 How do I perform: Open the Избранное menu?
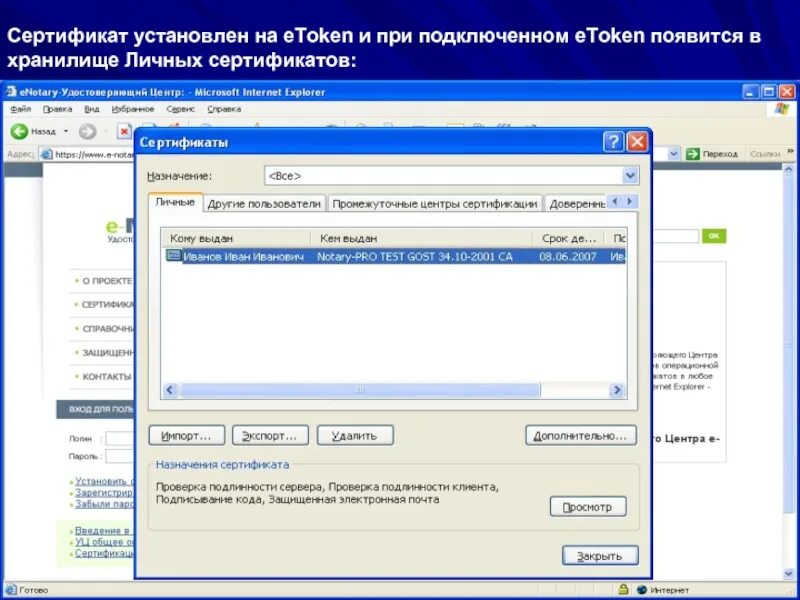133,109
